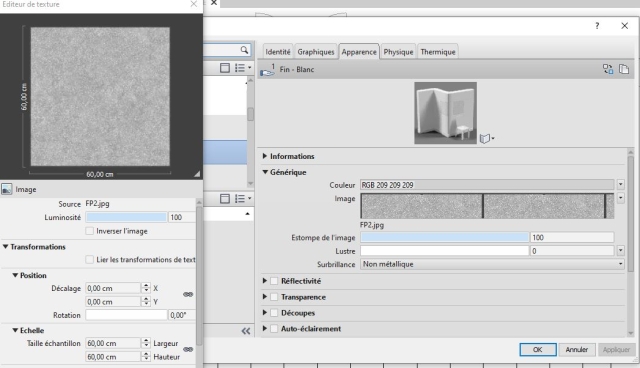Toggle Lier les transformations de texture checkbox

point(89,259)
